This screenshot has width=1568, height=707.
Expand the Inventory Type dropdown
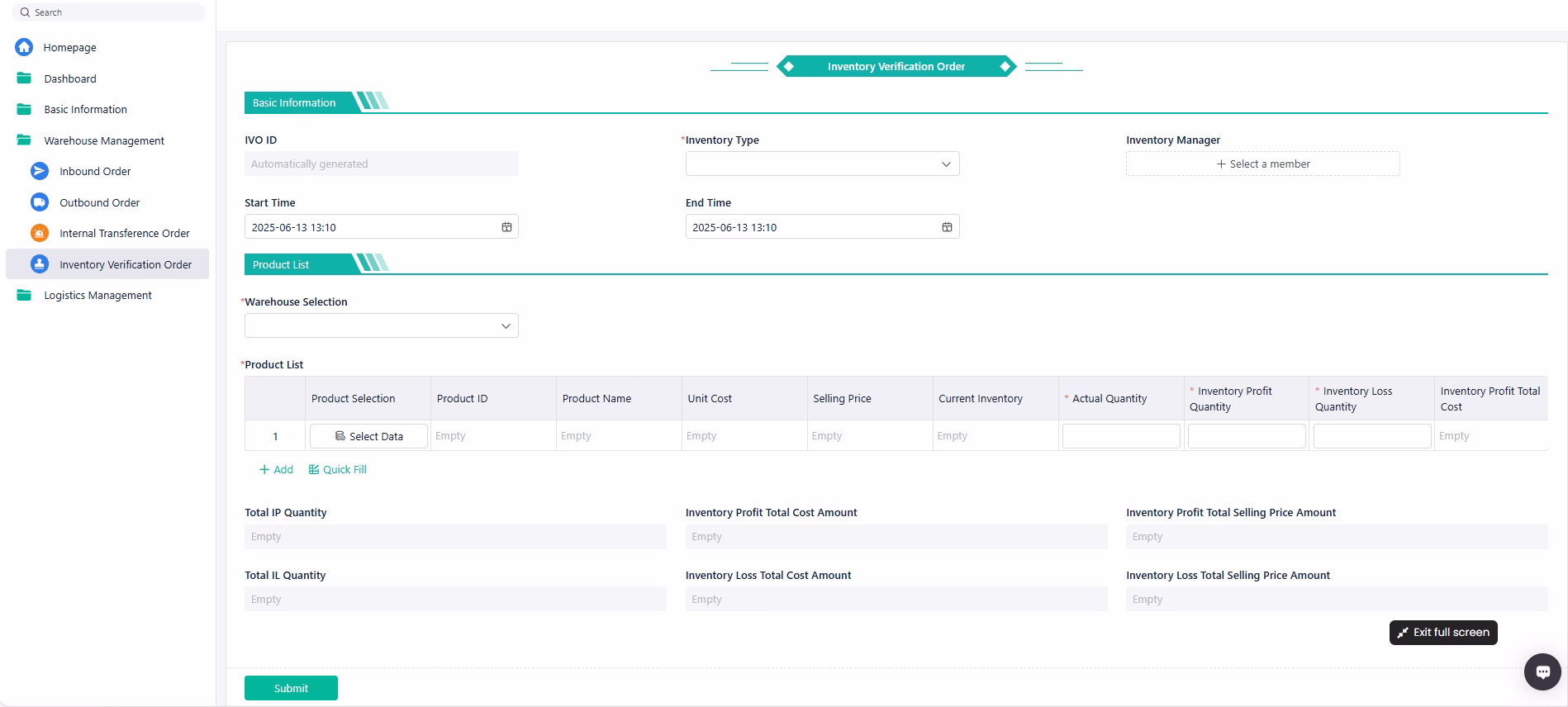[x=822, y=164]
